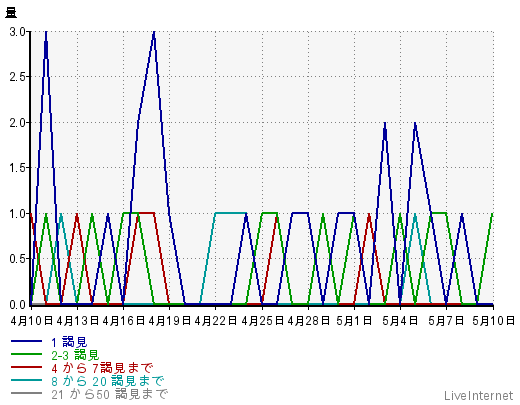The width and height of the screenshot is (520, 405).
Task: Click the 4月25日 date axis label
Action: [262, 321]
